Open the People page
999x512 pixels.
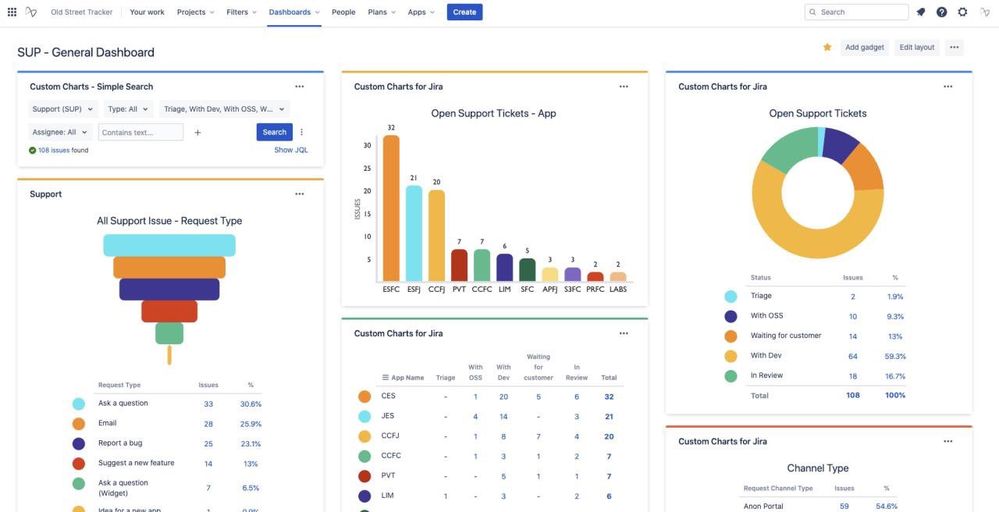click(343, 12)
